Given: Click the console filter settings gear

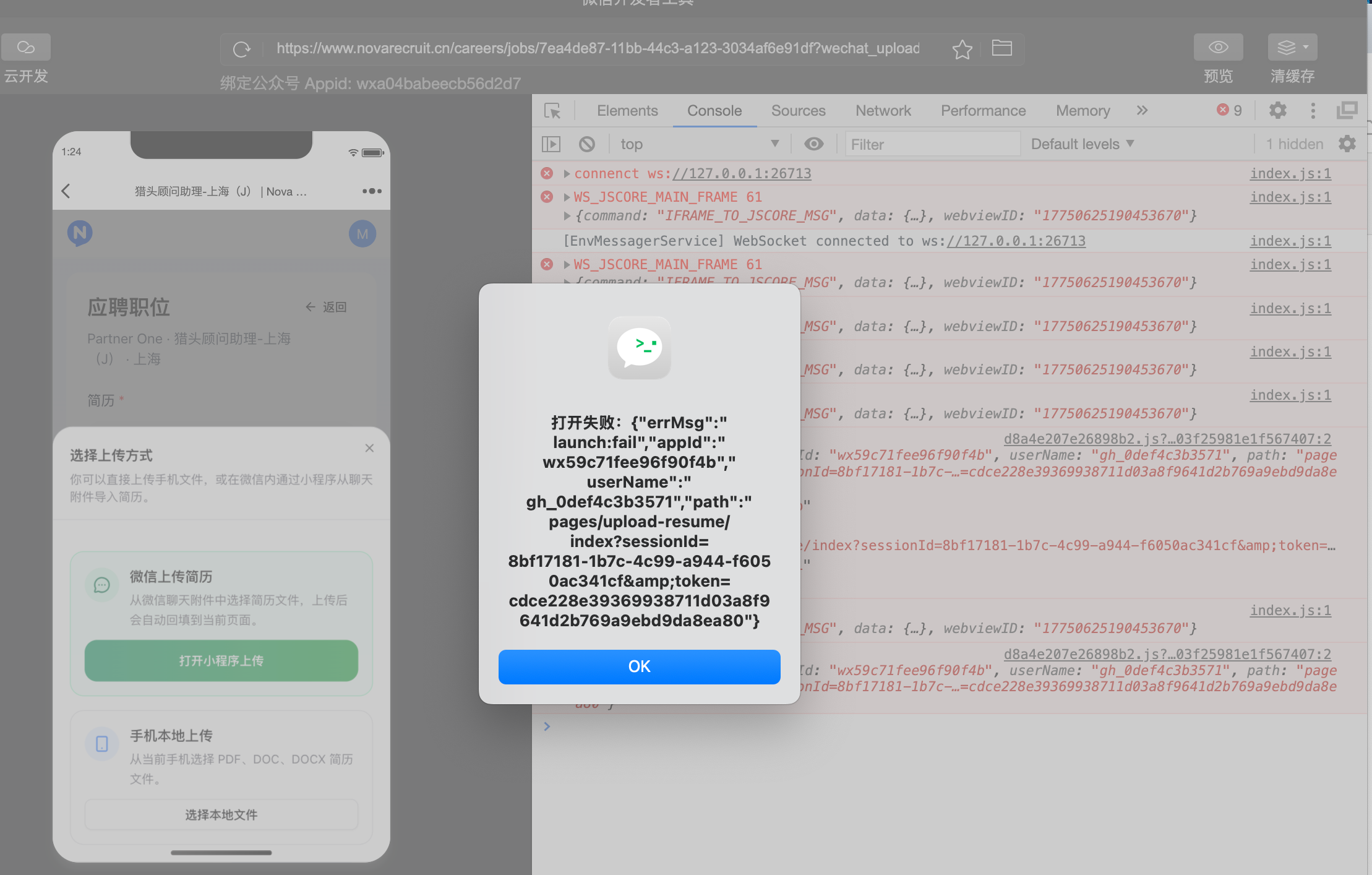Looking at the screenshot, I should click(1347, 144).
